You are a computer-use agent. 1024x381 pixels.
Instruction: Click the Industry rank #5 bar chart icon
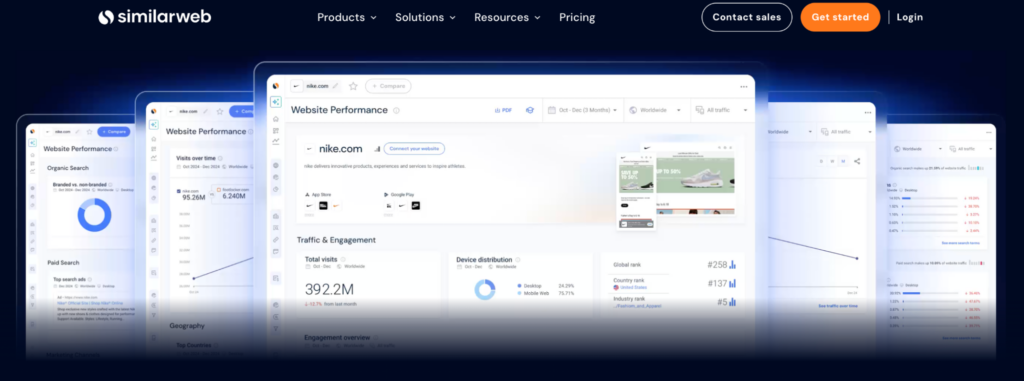(732, 302)
